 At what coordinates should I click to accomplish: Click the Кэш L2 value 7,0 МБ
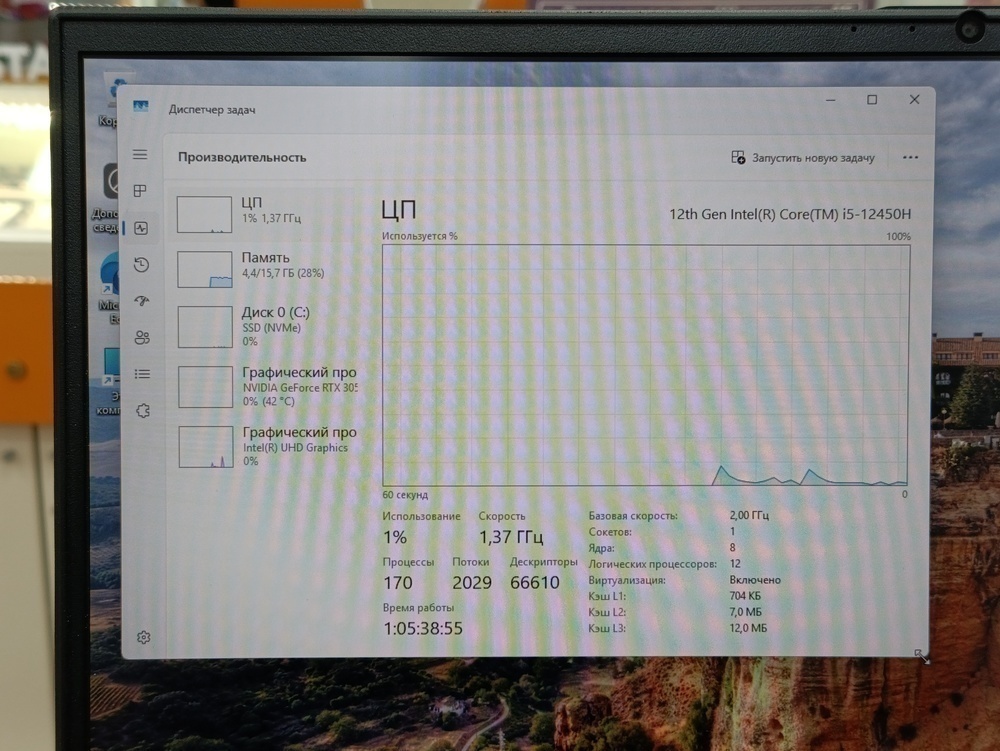(745, 612)
